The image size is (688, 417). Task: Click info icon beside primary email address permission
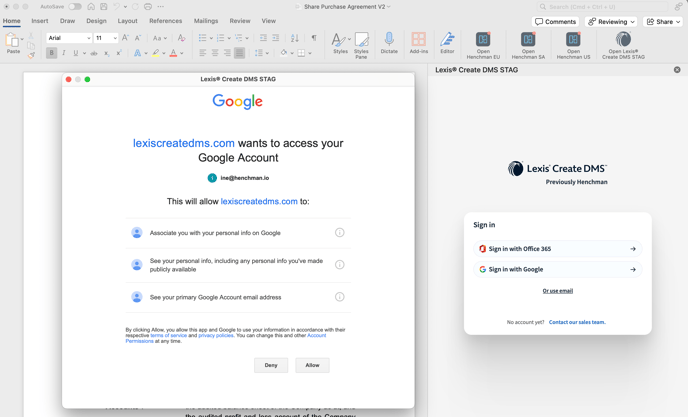[340, 297]
